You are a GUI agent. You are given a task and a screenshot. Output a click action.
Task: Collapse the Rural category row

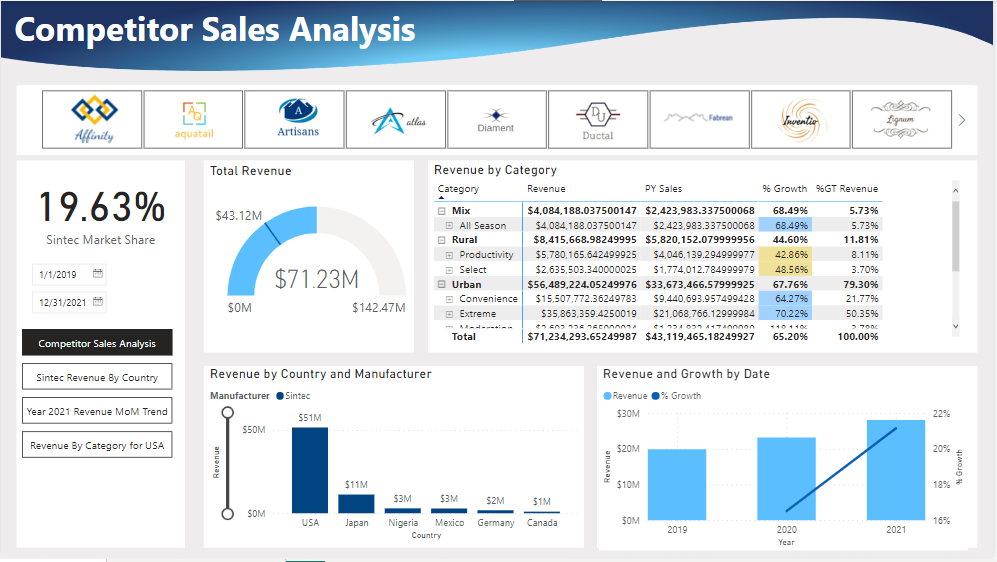pyautogui.click(x=441, y=240)
